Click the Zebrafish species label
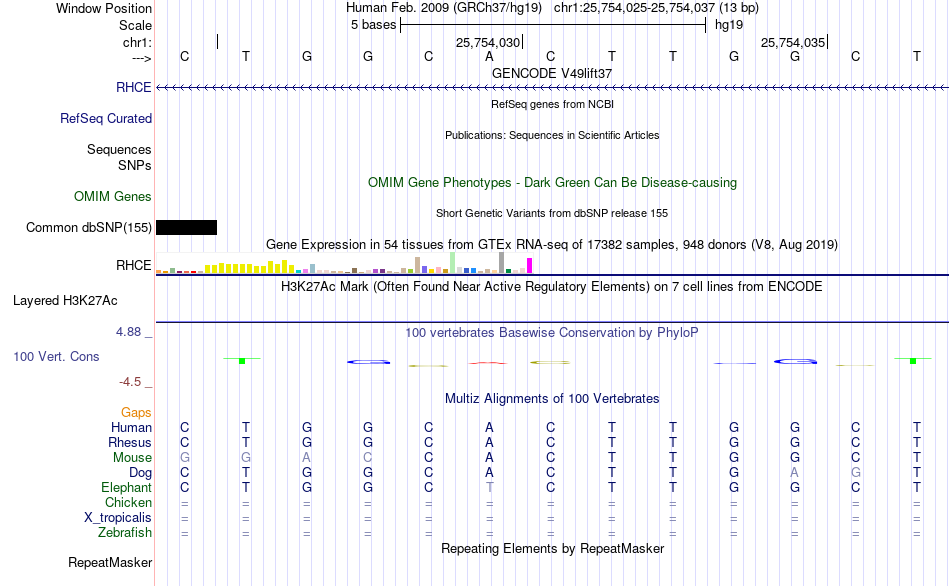Screen dimensions: 950x586 pyautogui.click(x=125, y=532)
